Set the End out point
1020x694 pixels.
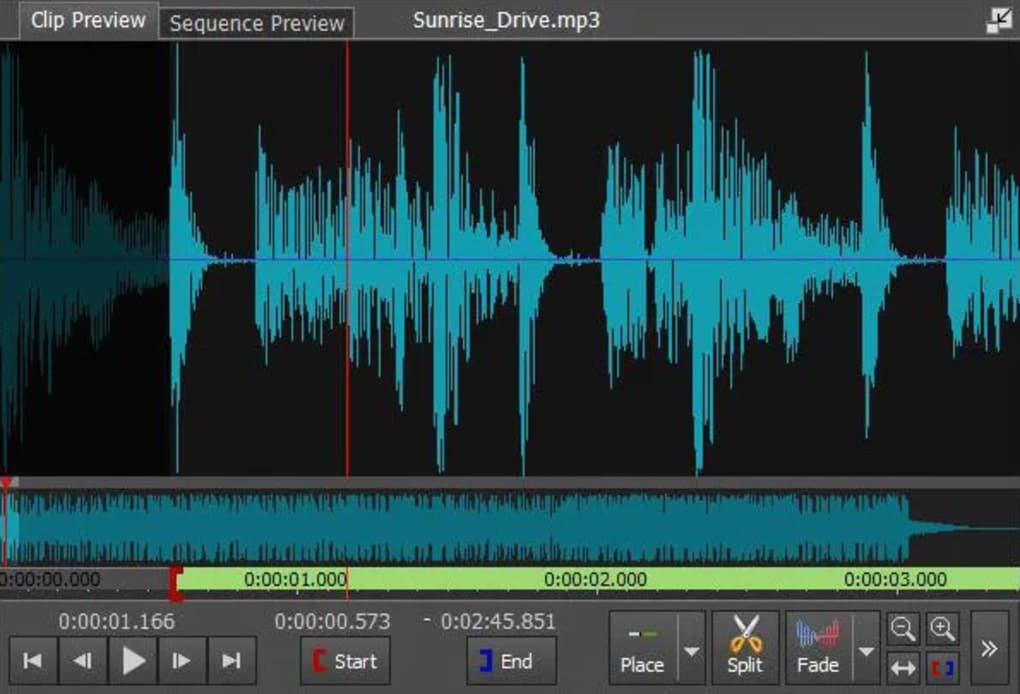point(511,661)
